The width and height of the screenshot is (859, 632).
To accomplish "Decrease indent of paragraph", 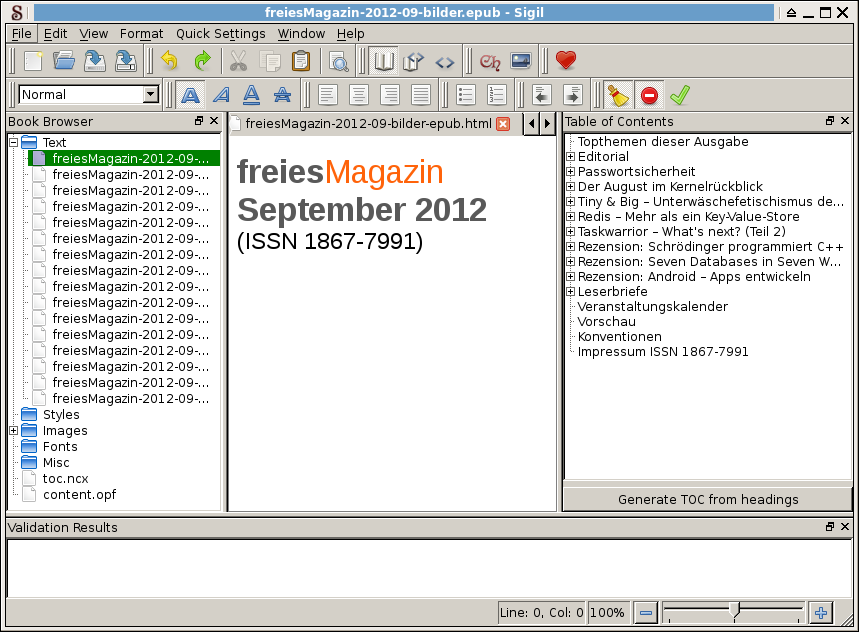I will tap(541, 95).
